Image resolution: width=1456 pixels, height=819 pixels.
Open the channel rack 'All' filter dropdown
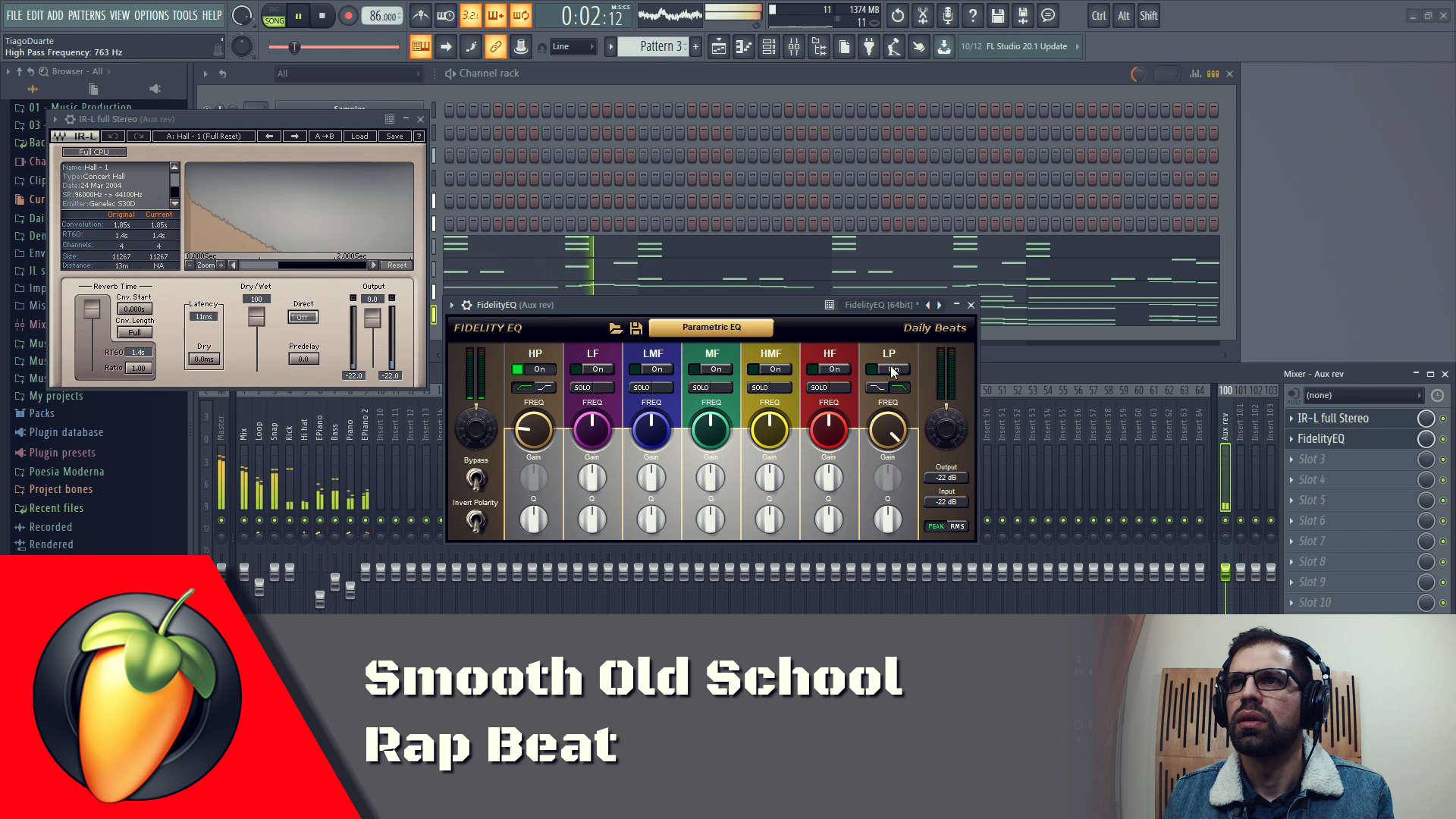(x=348, y=74)
